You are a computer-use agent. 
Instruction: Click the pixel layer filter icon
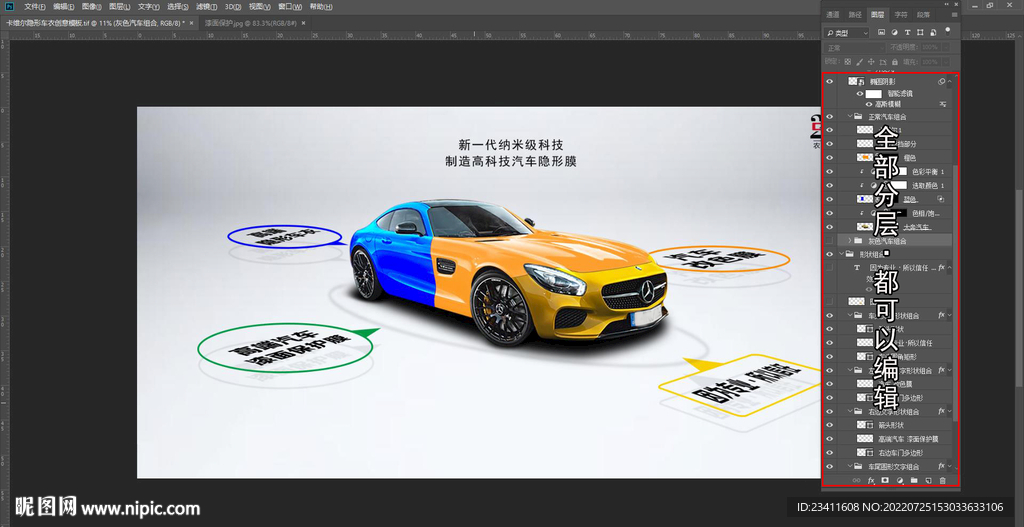tap(881, 32)
